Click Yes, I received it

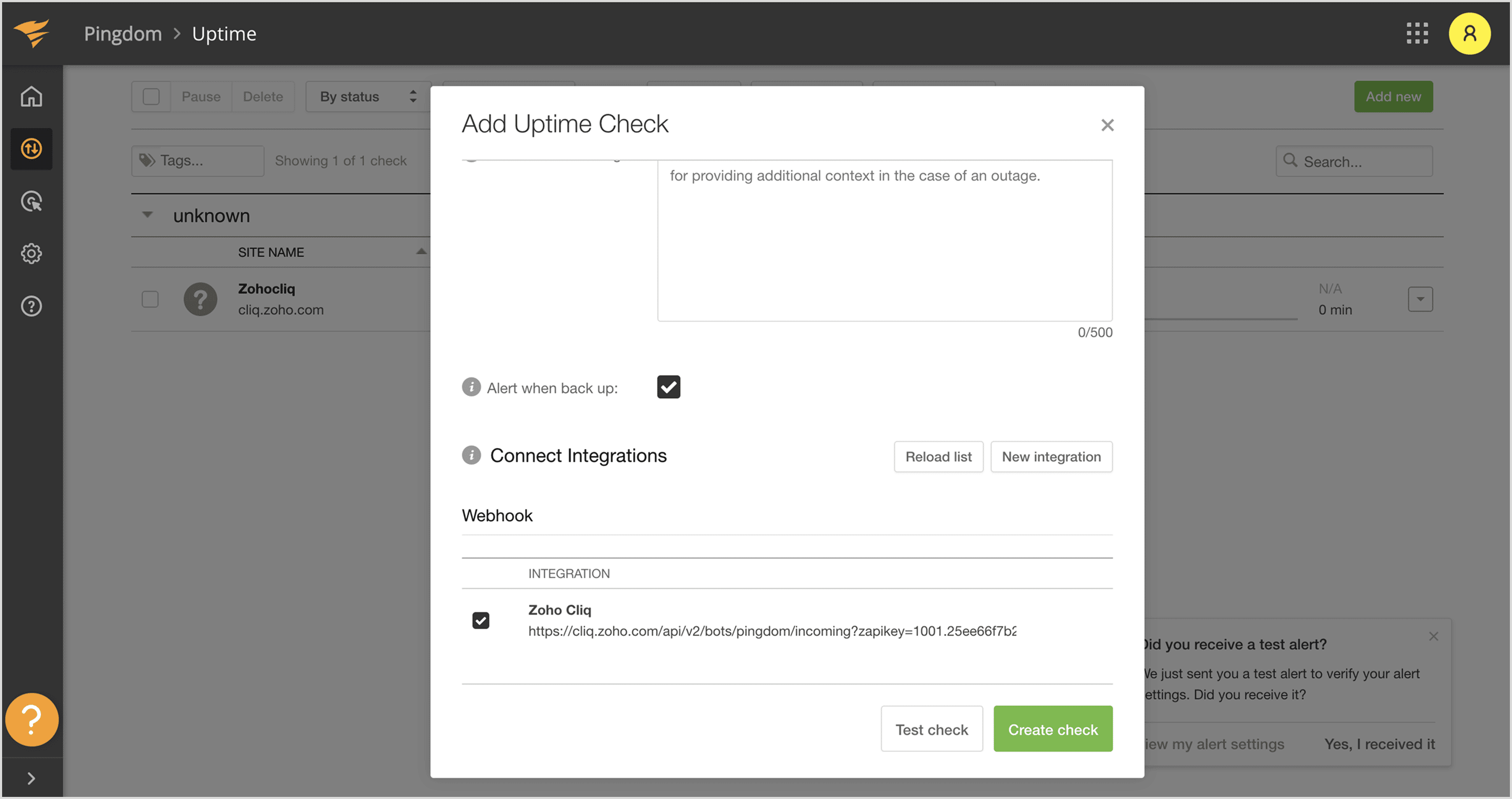[x=1379, y=744]
